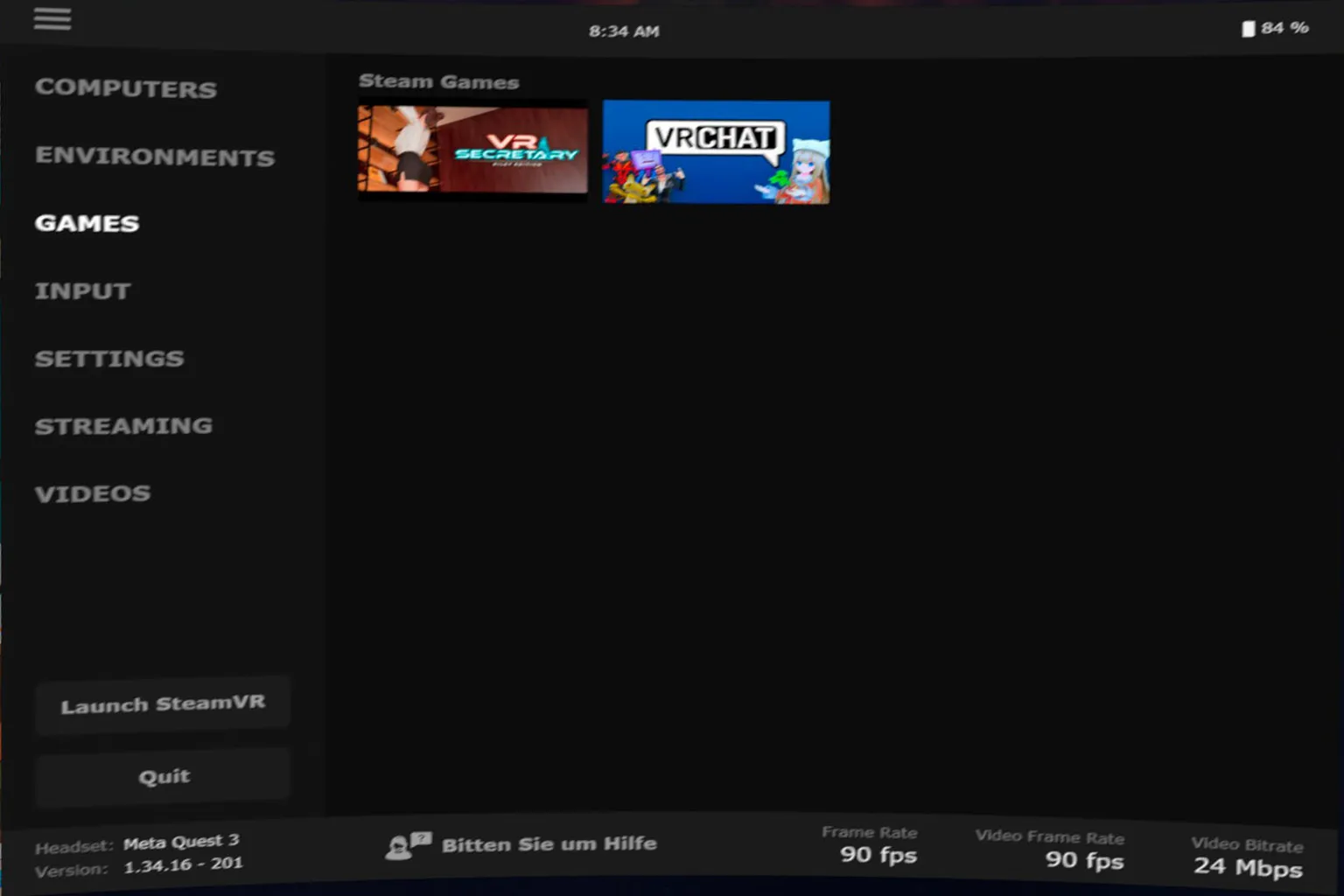Click the Bitten Sie um Hilfe link
Screen dimensions: 1344x896
pyautogui.click(x=549, y=844)
